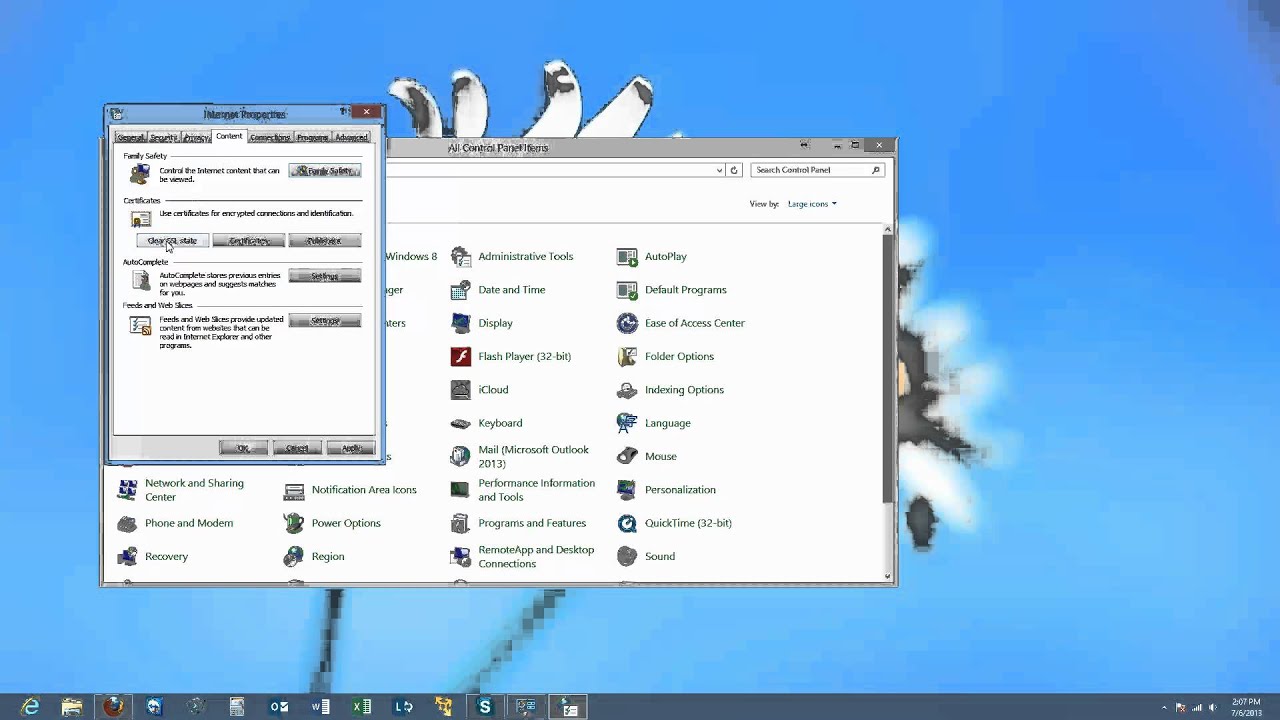This screenshot has height=720, width=1280.
Task: Switch to the Connections tab
Action: (x=270, y=137)
